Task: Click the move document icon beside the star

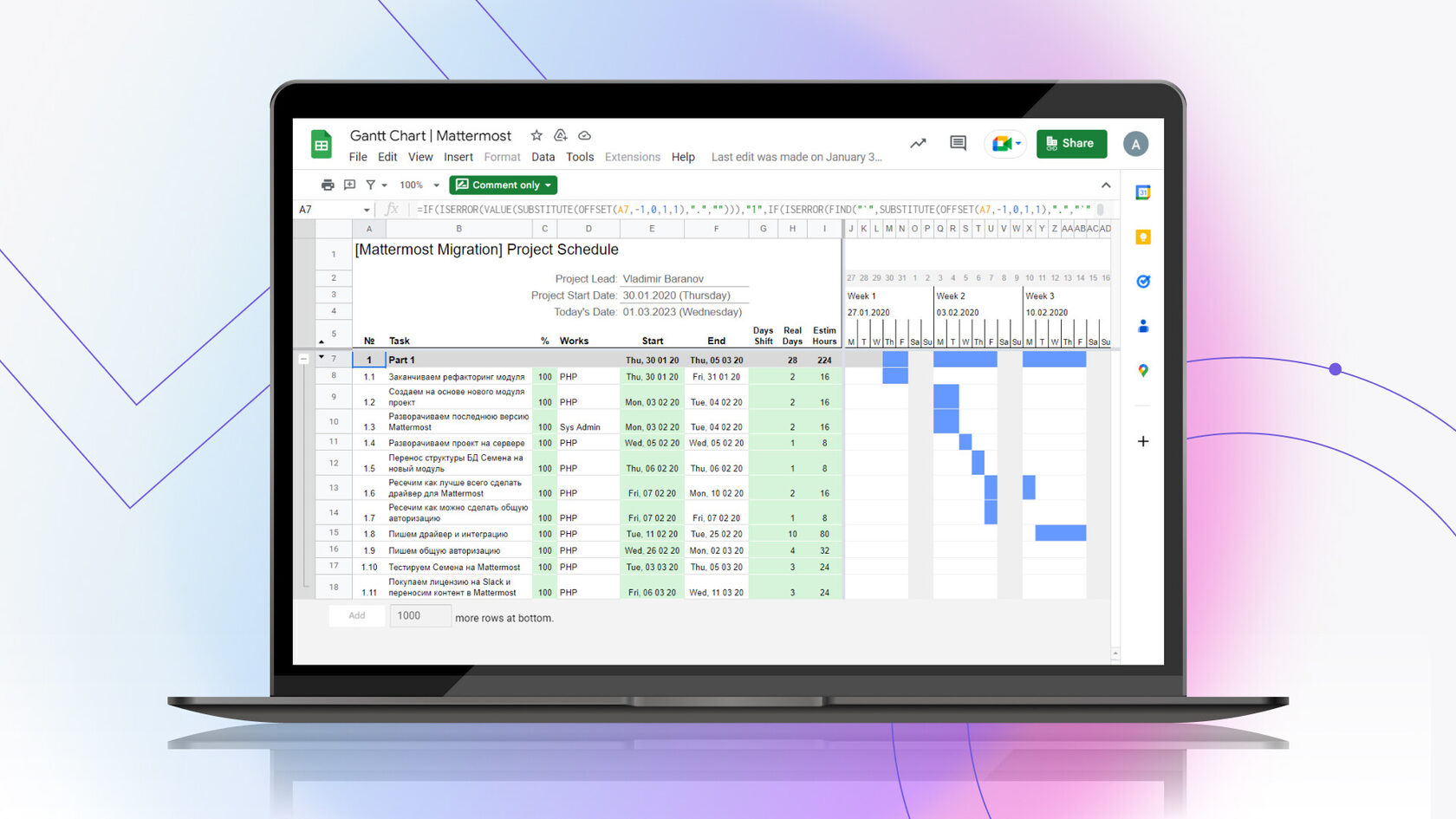Action: point(561,135)
